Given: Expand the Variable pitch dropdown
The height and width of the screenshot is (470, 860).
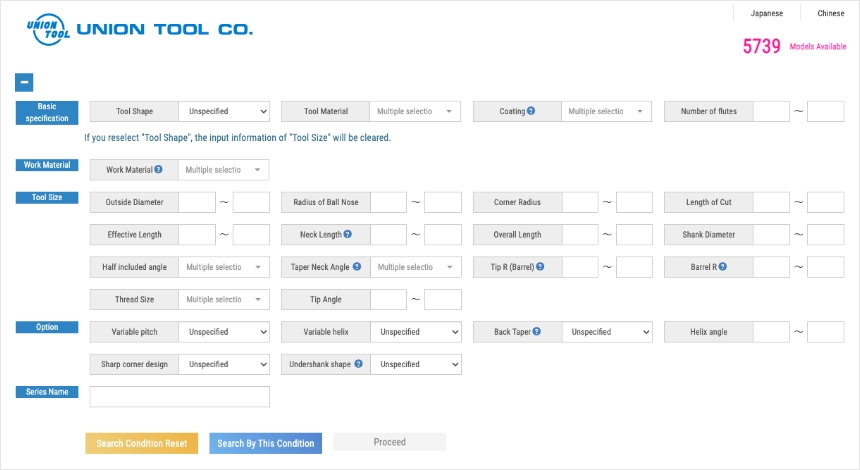Looking at the screenshot, I should click(x=224, y=332).
